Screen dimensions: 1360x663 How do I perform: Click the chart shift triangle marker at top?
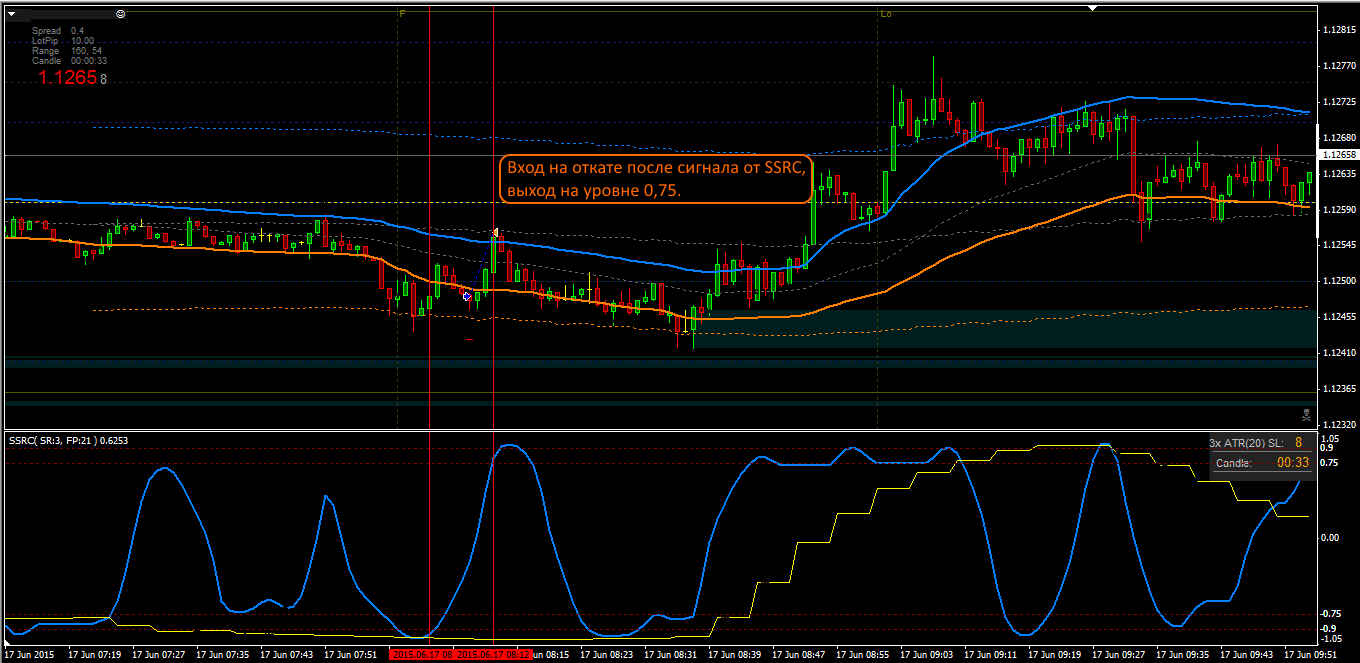(x=1093, y=9)
